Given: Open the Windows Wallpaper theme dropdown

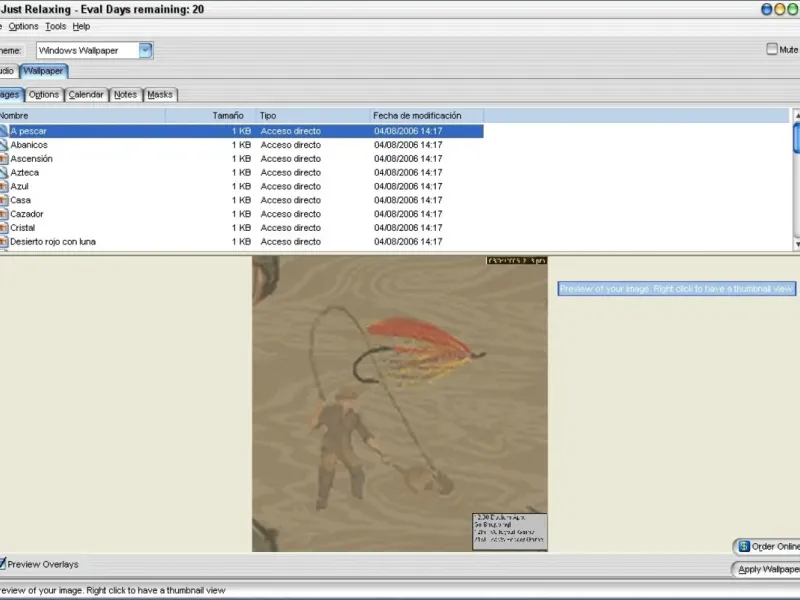Looking at the screenshot, I should point(145,50).
